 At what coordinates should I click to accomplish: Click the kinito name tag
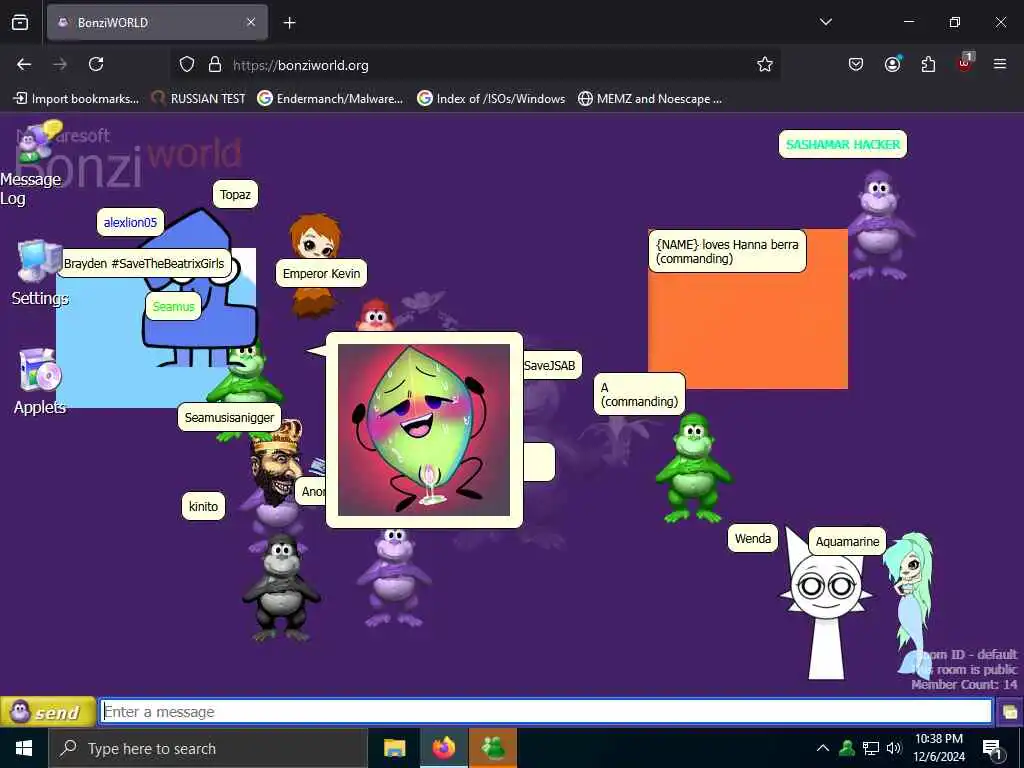203,507
